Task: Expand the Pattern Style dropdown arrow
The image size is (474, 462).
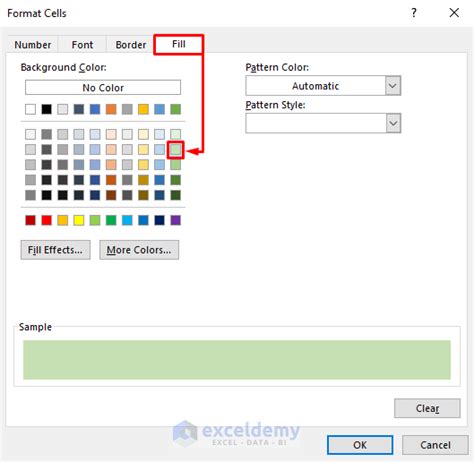Action: 393,123
